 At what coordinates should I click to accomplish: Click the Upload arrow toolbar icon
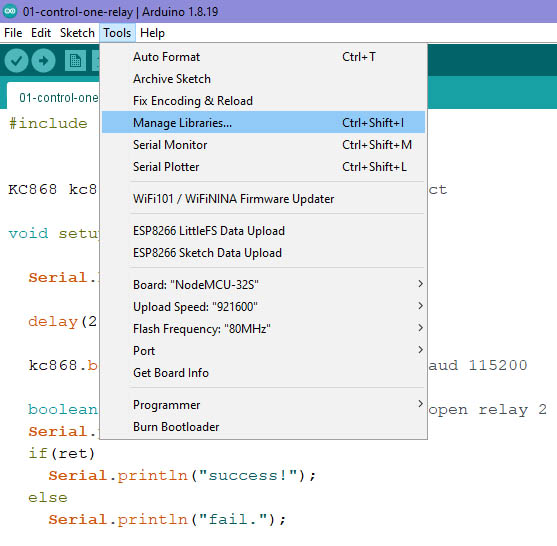(x=43, y=61)
